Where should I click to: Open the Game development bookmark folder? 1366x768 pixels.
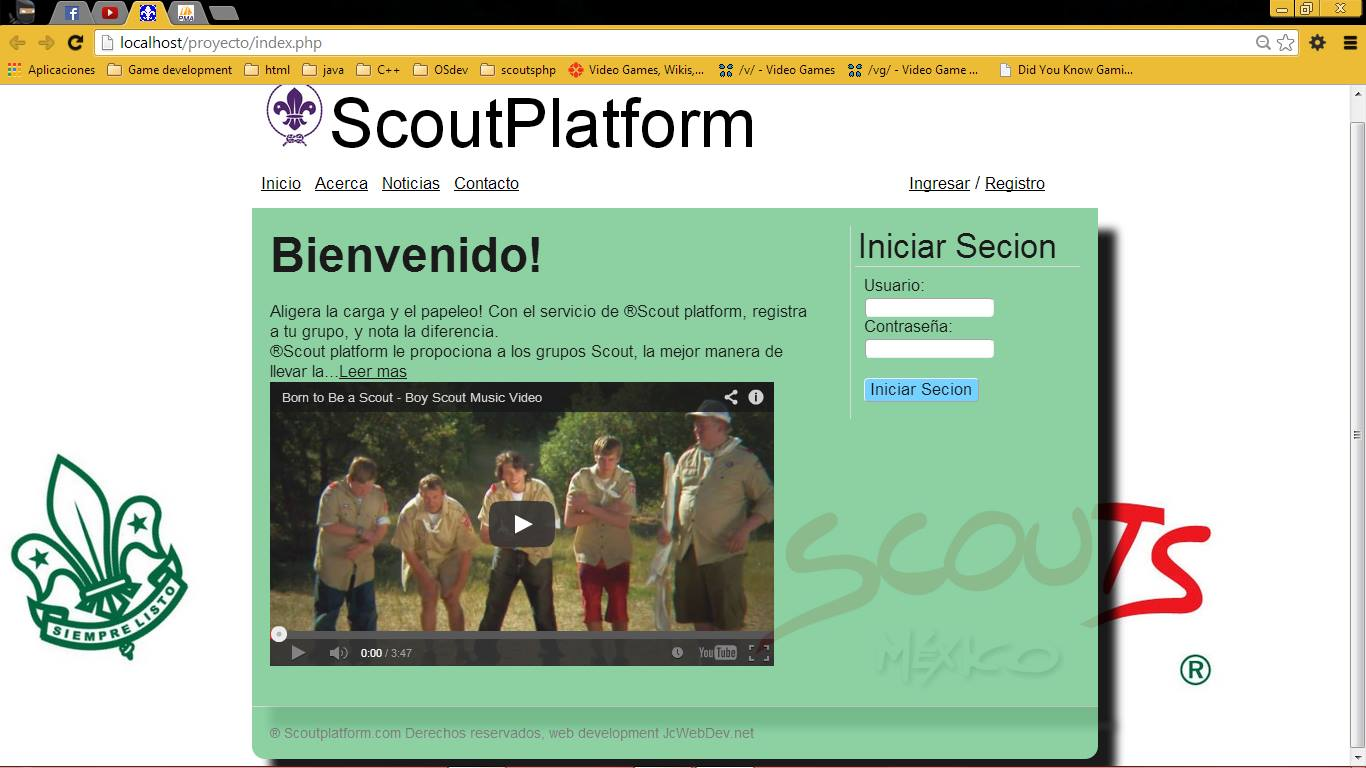click(x=169, y=70)
